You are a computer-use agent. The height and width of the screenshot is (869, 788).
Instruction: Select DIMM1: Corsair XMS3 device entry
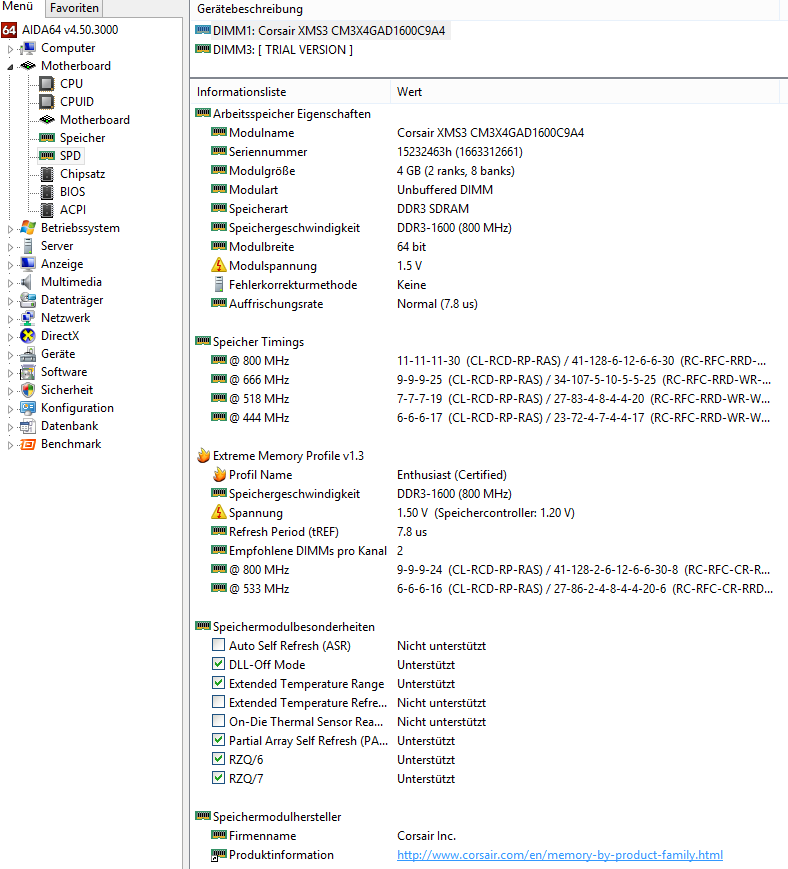321,30
